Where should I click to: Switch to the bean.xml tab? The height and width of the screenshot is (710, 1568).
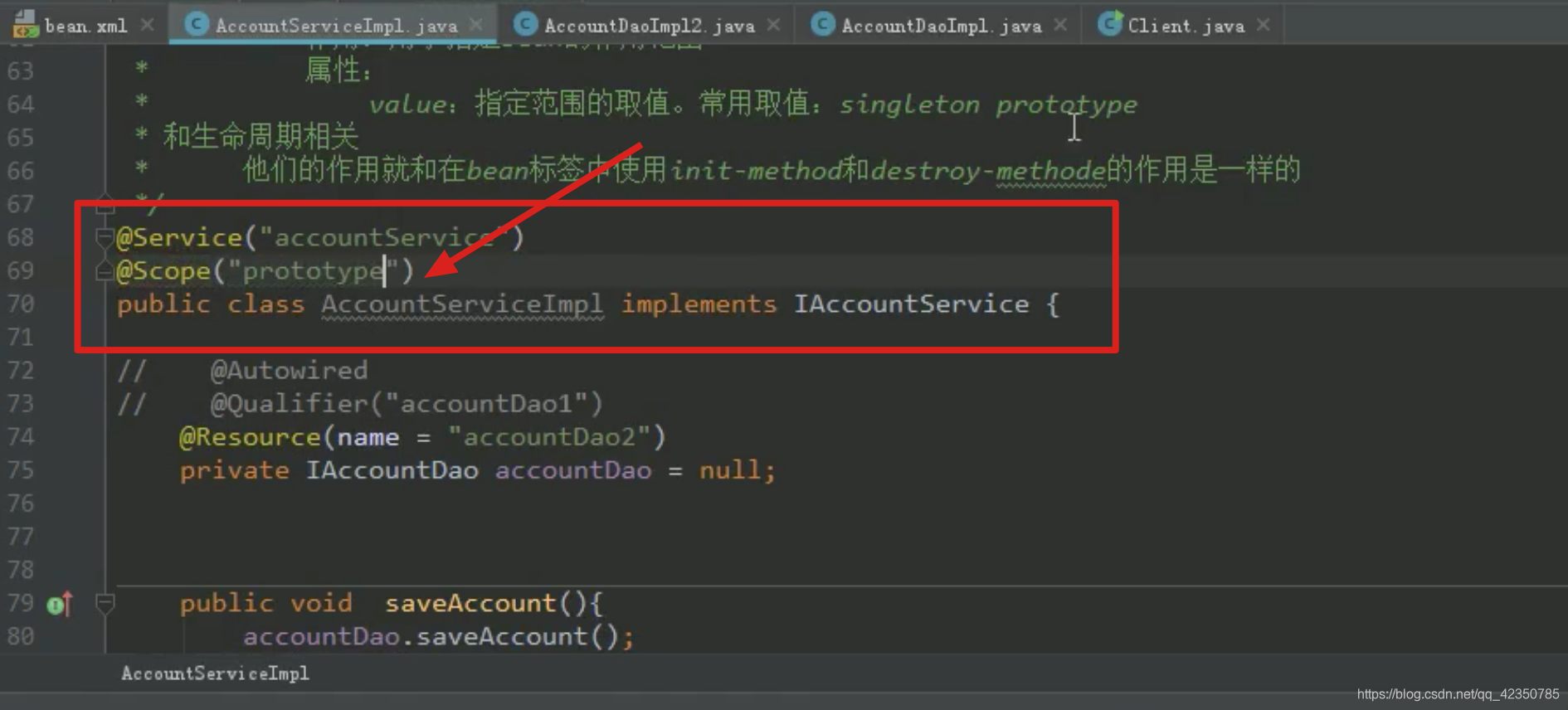[85, 26]
